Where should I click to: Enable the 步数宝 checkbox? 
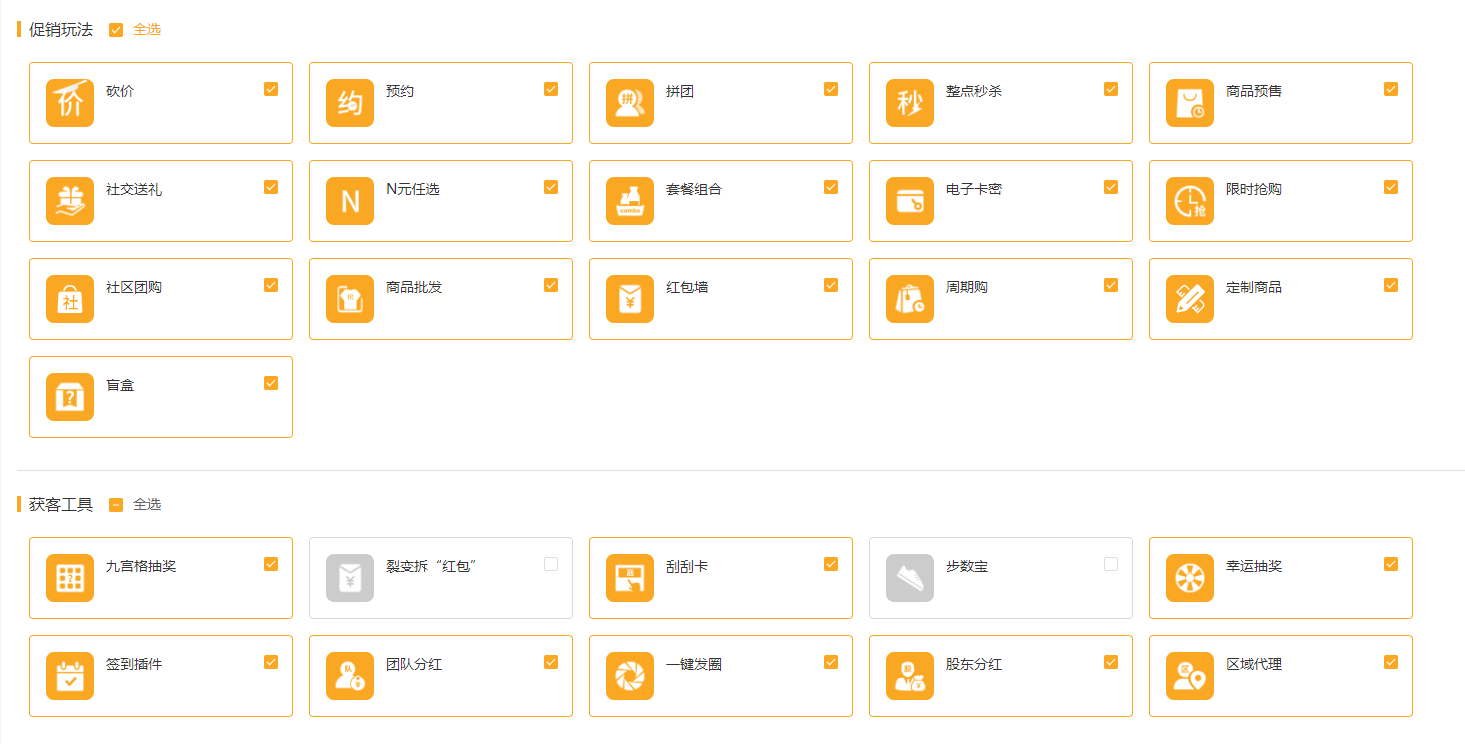coord(1111,564)
